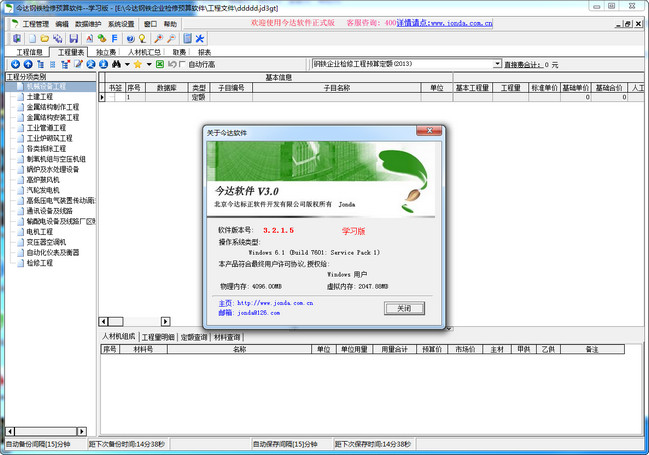Screen dimensions: 649x455
Task: Click the blue question mark help icon
Action: [x=130, y=39]
